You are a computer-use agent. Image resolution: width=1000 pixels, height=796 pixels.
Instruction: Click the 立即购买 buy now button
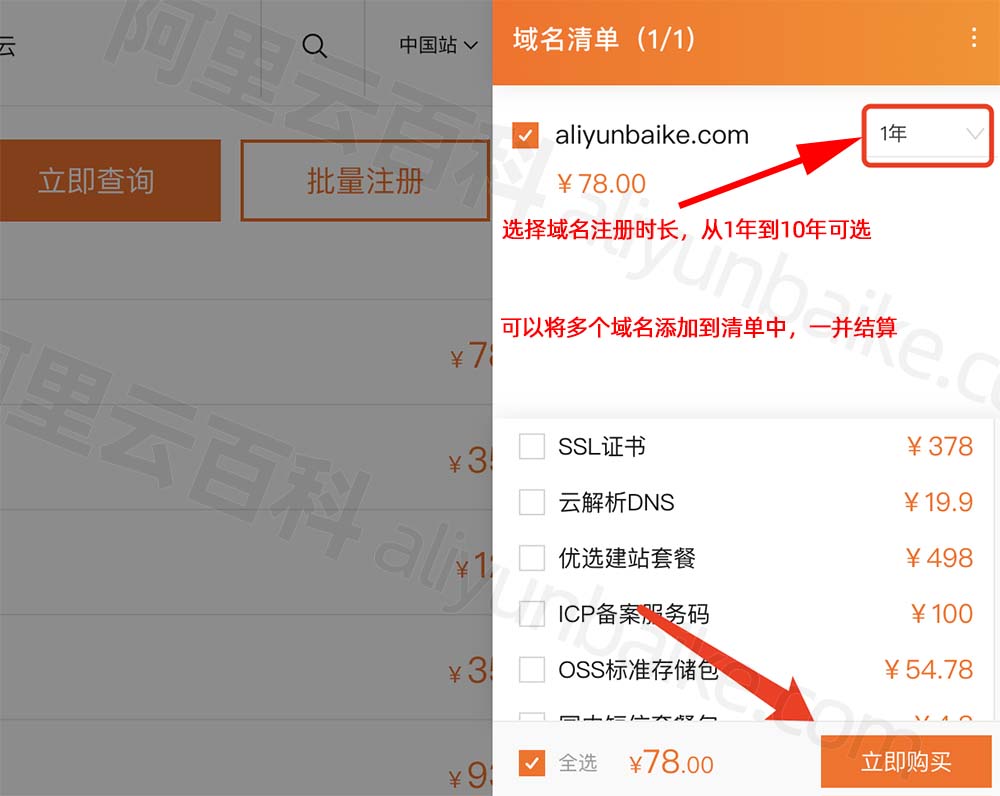[906, 762]
